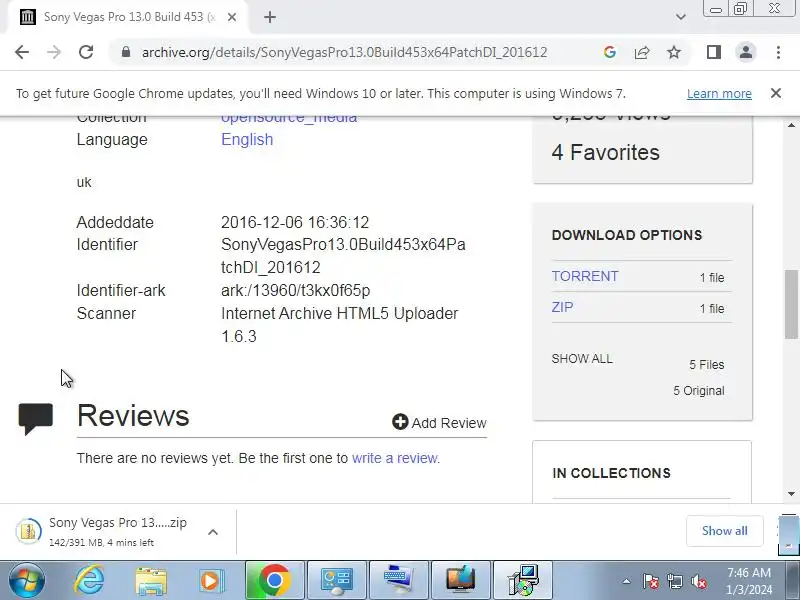
Task: Click the Reviews speech bubble icon
Action: click(36, 419)
